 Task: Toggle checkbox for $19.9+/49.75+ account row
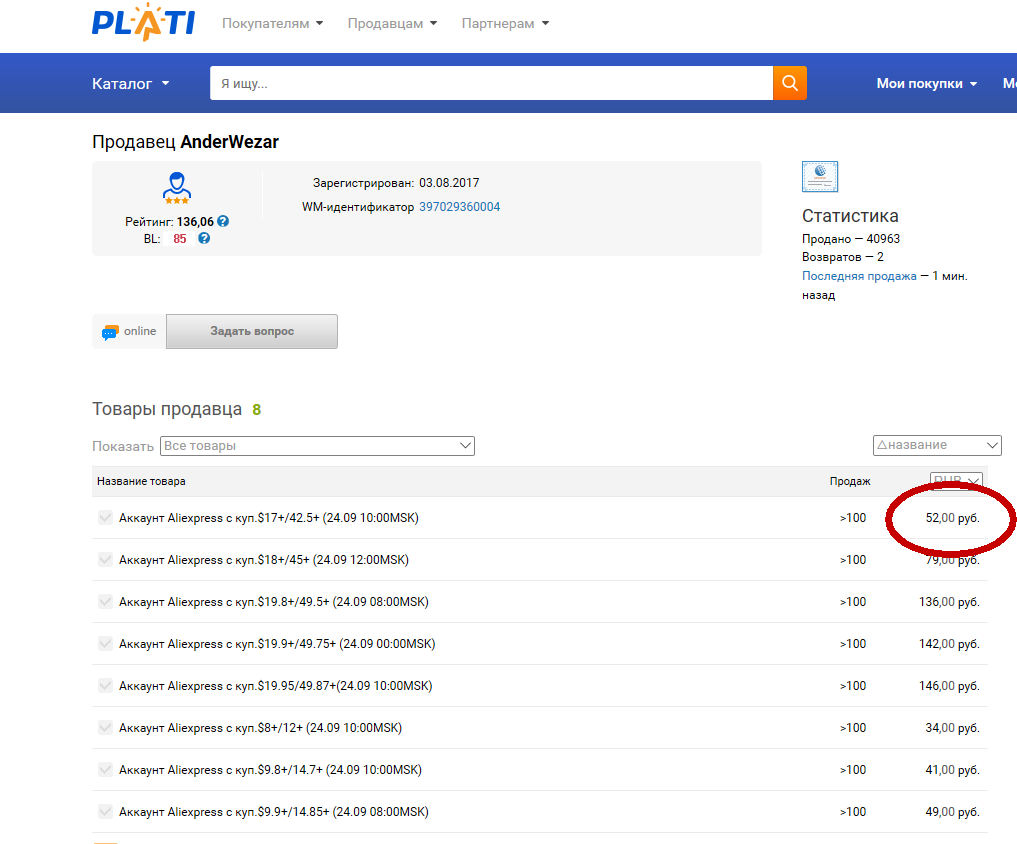click(x=105, y=644)
